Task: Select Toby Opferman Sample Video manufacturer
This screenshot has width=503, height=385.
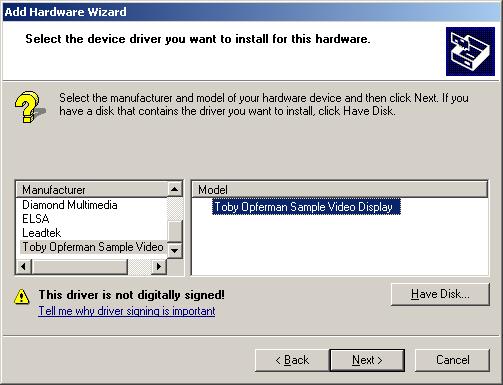Action: (93, 247)
